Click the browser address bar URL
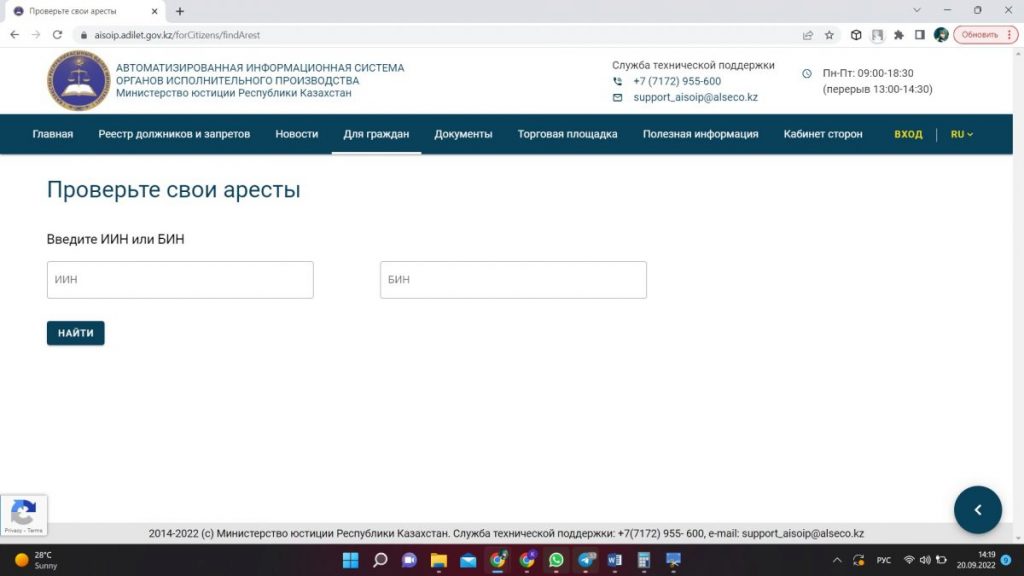The image size is (1024, 576). [x=177, y=35]
